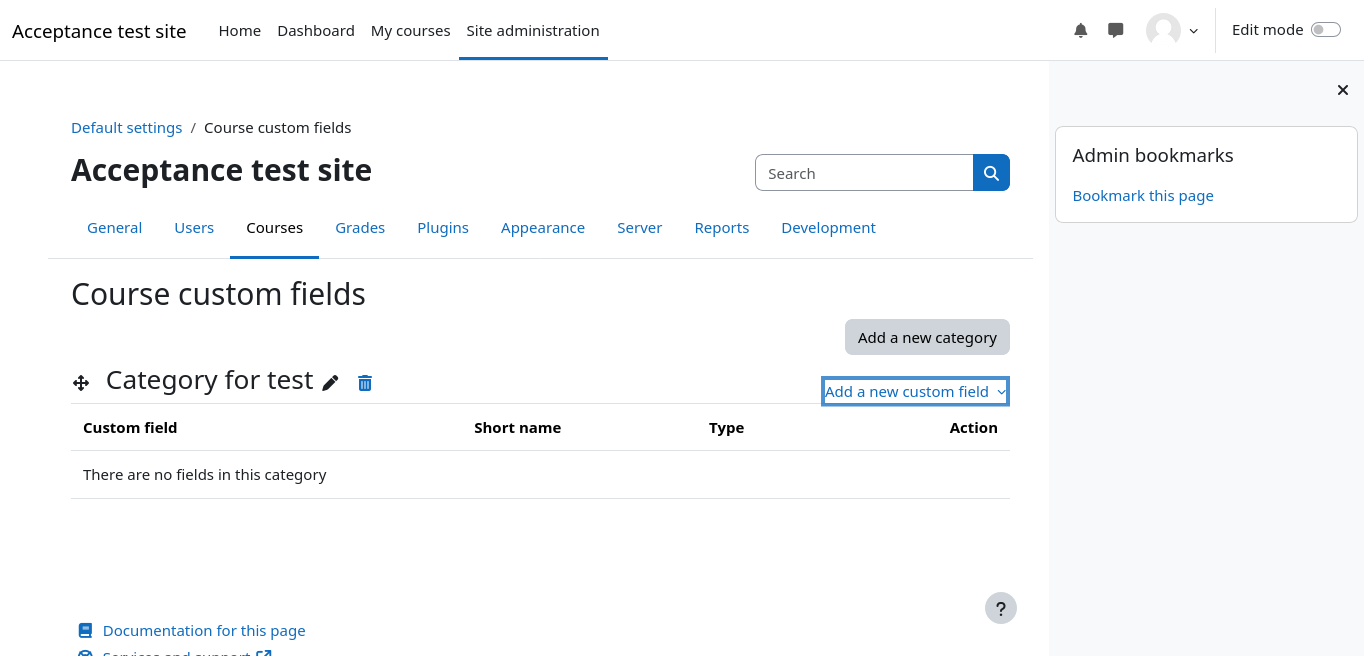Open the notifications bell
Screen dimensions: 1364x656
[x=1080, y=30]
